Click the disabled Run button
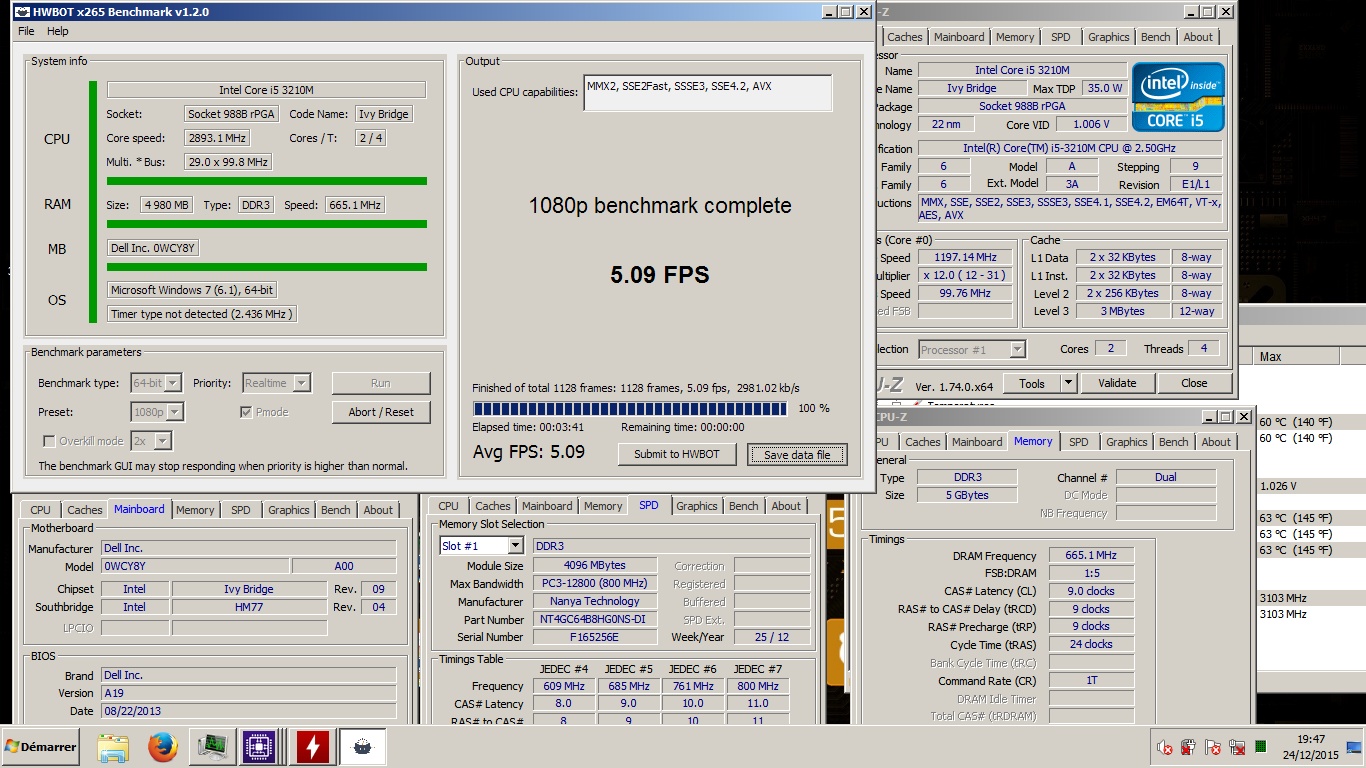The image size is (1366, 768). click(x=381, y=383)
